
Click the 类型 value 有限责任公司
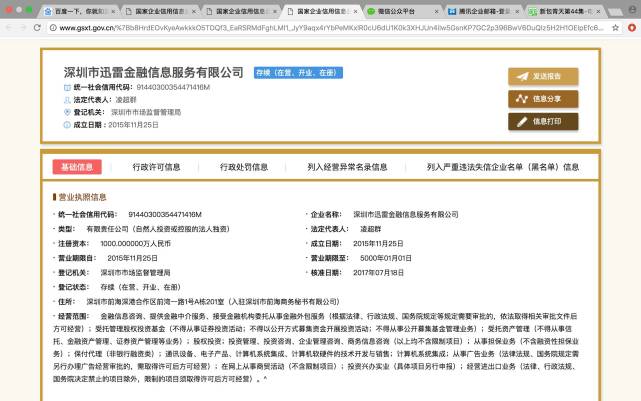158,229
